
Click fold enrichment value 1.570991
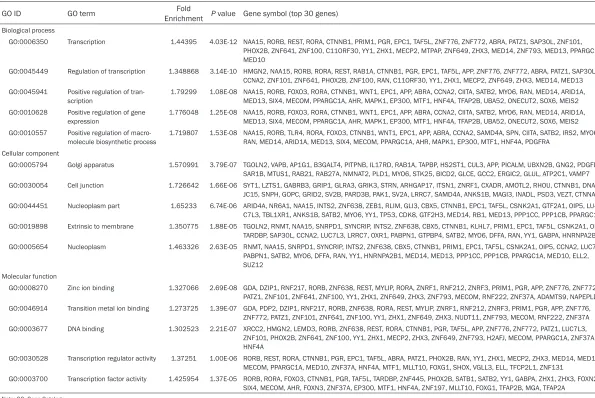pyautogui.click(x=184, y=165)
